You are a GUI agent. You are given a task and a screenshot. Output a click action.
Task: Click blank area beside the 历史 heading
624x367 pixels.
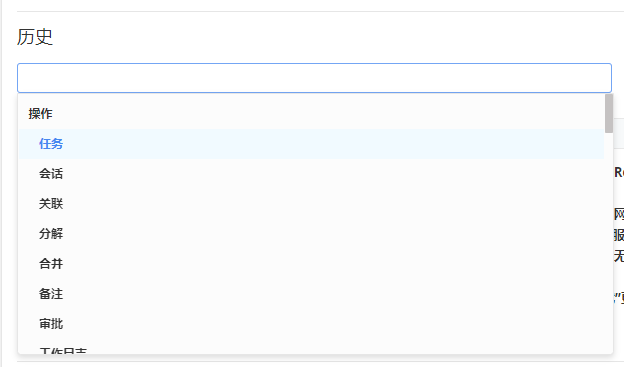318,37
